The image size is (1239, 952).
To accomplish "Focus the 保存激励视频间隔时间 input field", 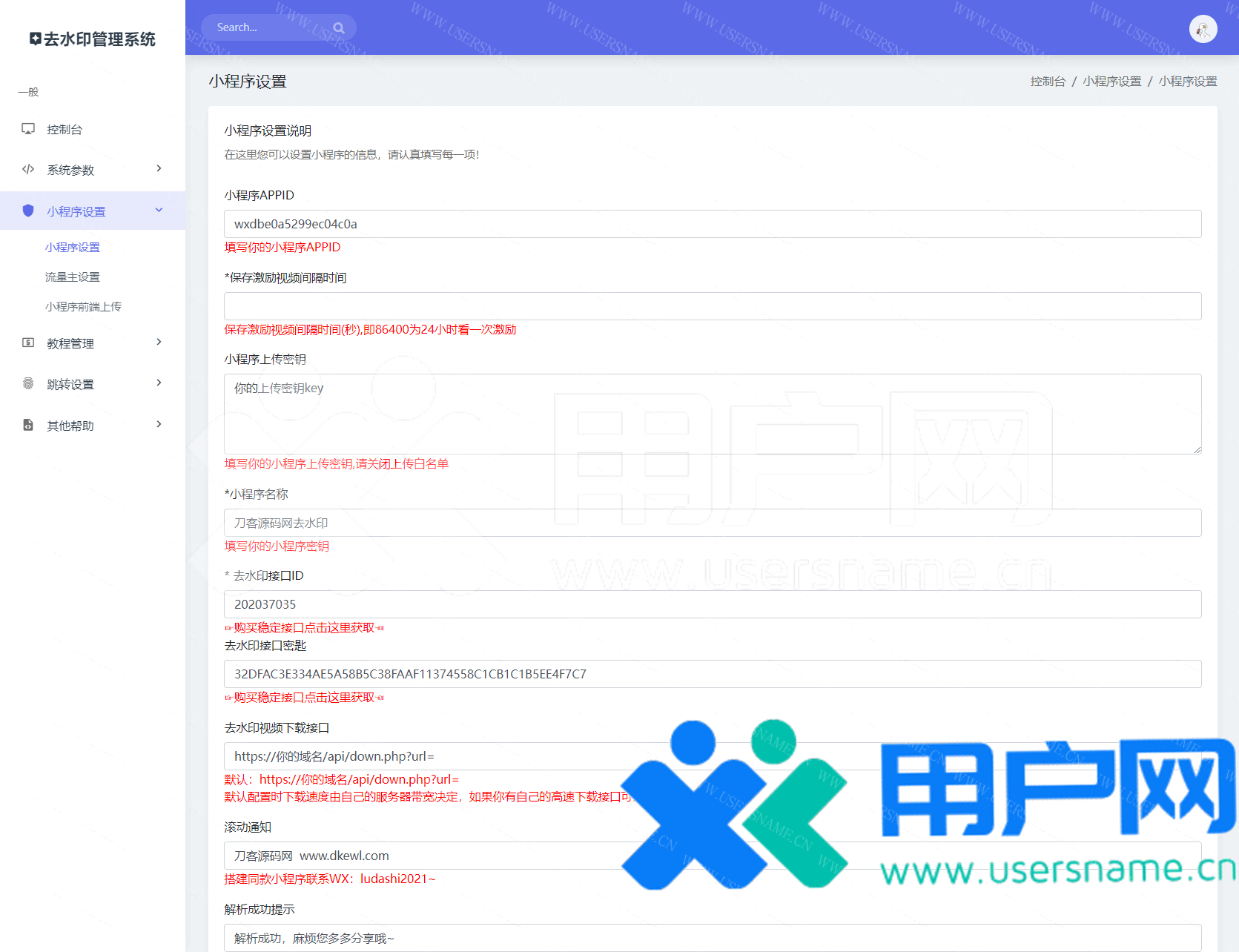I will pyautogui.click(x=712, y=306).
